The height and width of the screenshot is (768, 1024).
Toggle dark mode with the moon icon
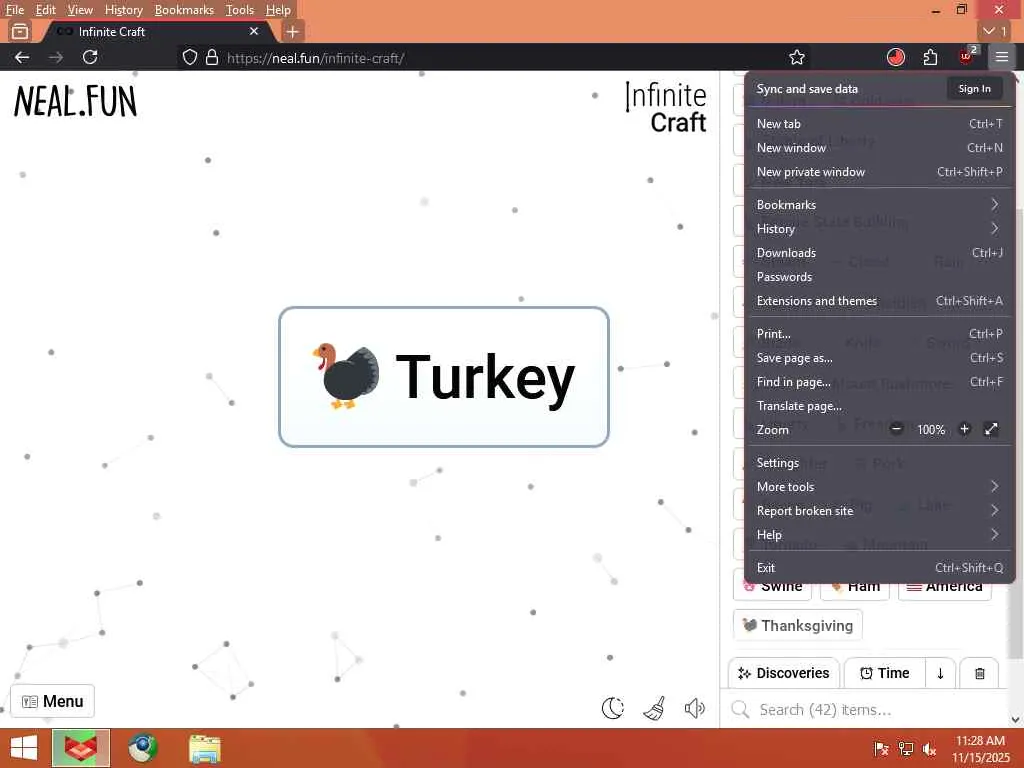[x=613, y=708]
